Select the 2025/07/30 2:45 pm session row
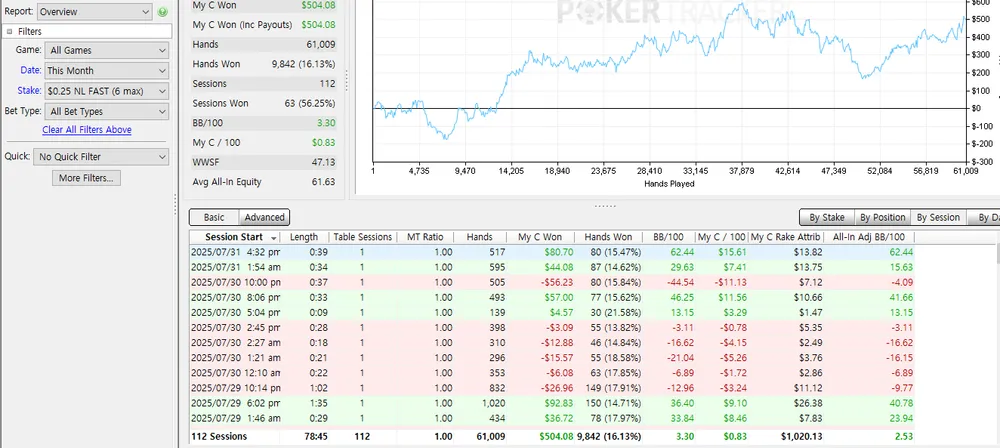Screen dimensions: 1000x448 (552, 327)
